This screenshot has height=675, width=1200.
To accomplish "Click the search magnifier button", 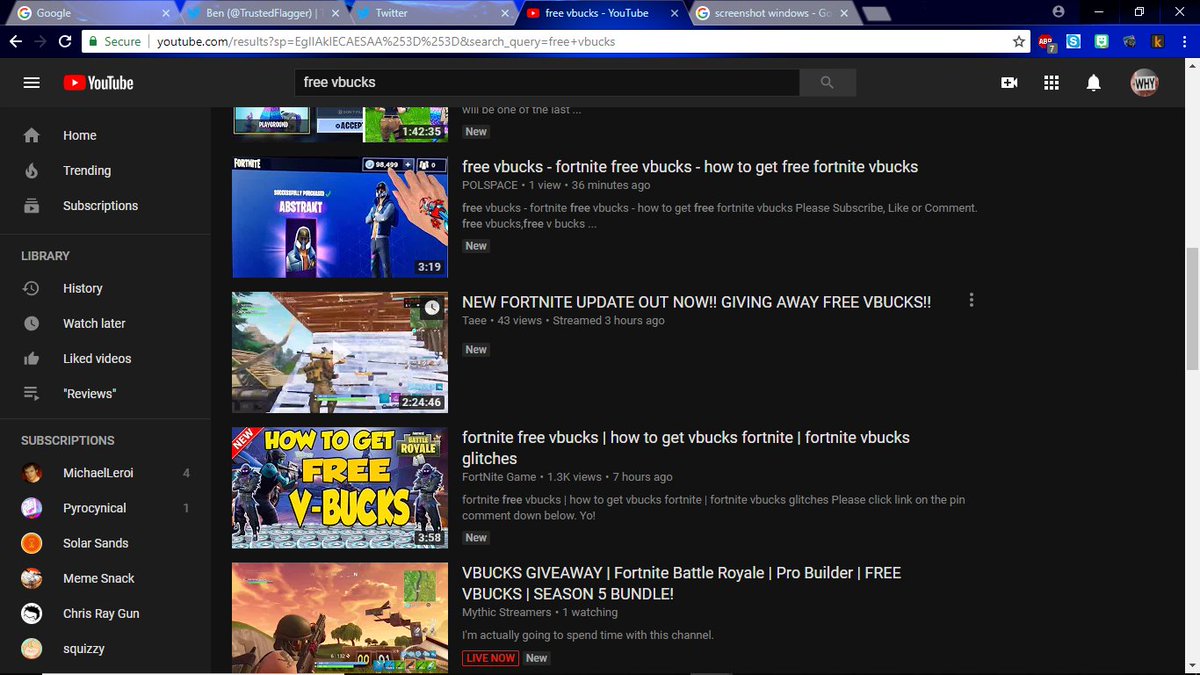I will (x=827, y=83).
